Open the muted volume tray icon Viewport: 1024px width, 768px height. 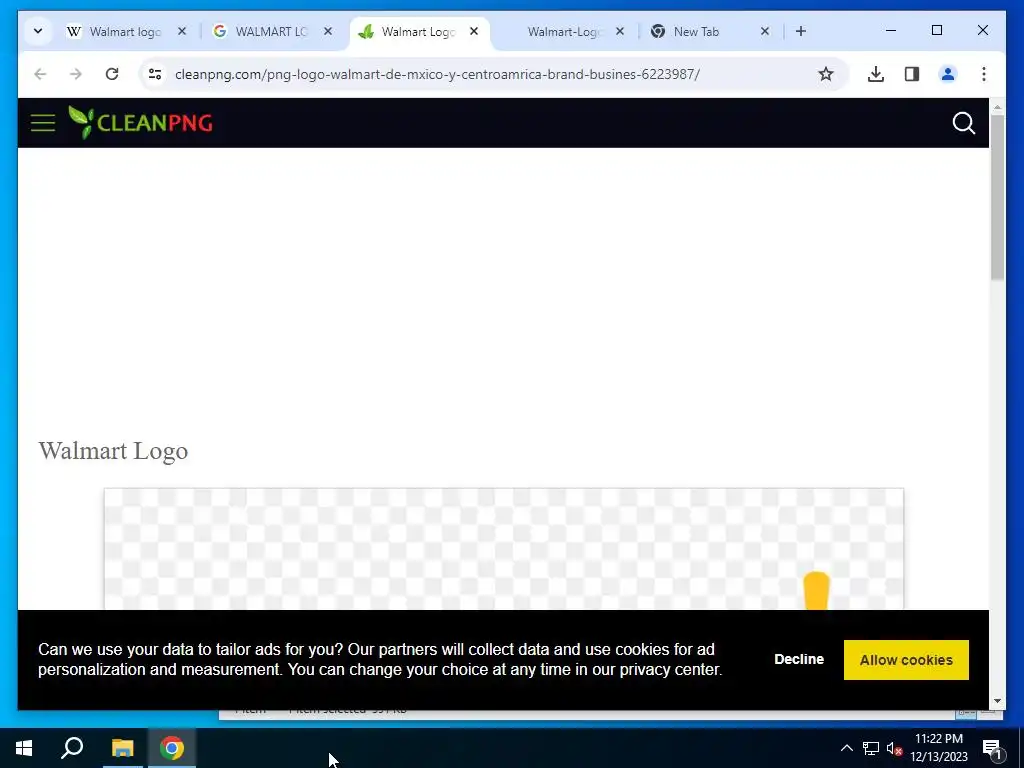(x=894, y=748)
